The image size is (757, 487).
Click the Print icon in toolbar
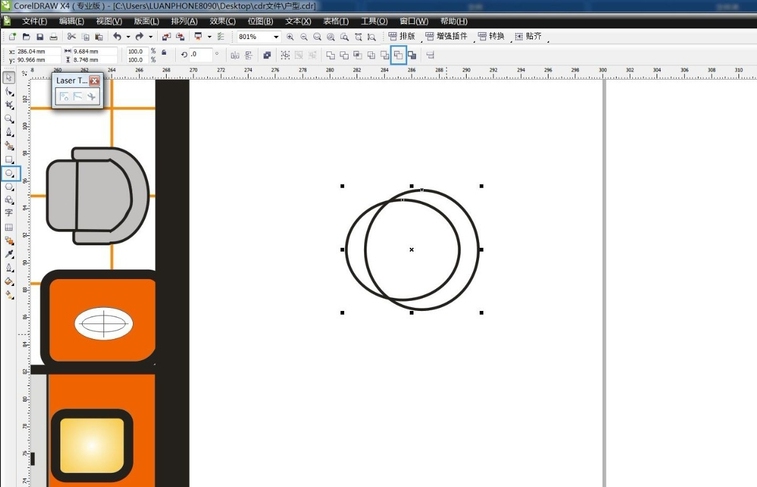pos(53,37)
